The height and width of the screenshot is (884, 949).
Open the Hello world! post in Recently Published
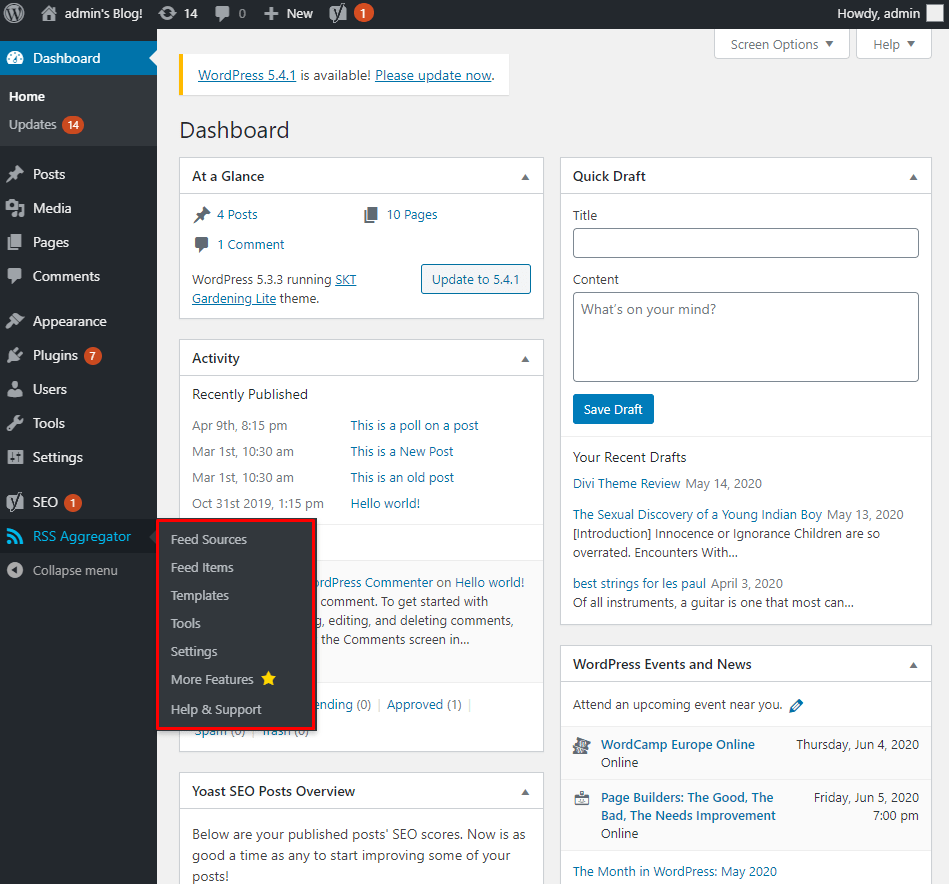385,503
